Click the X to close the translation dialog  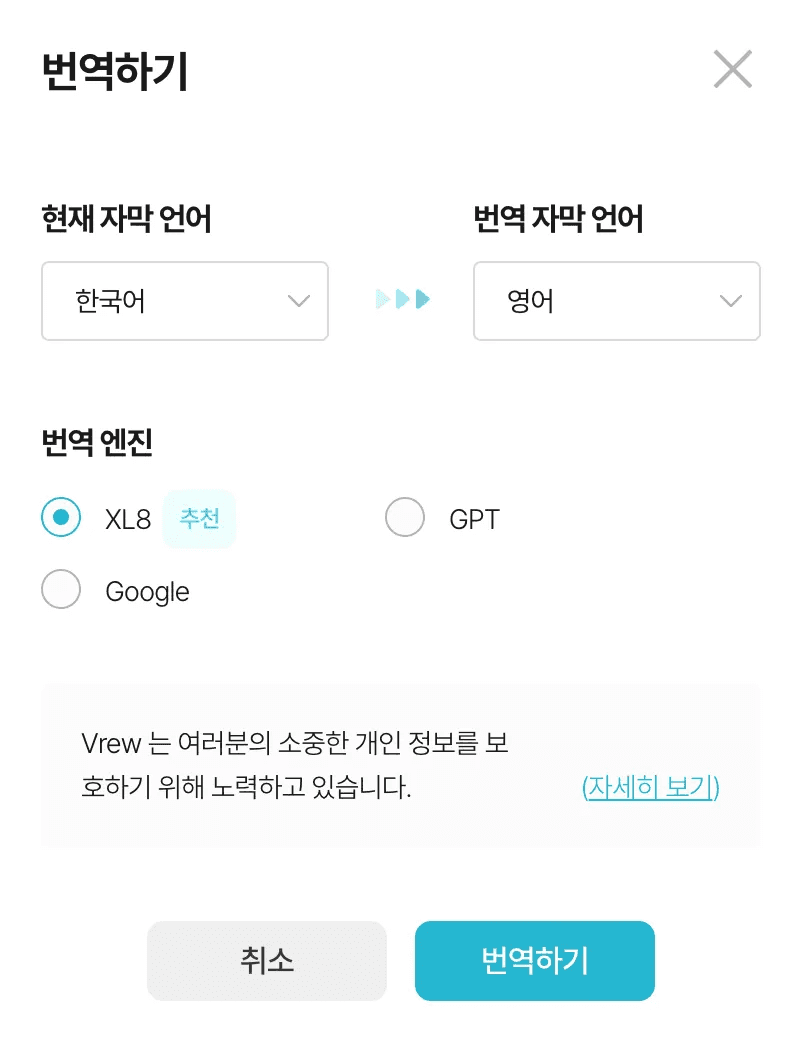732,69
